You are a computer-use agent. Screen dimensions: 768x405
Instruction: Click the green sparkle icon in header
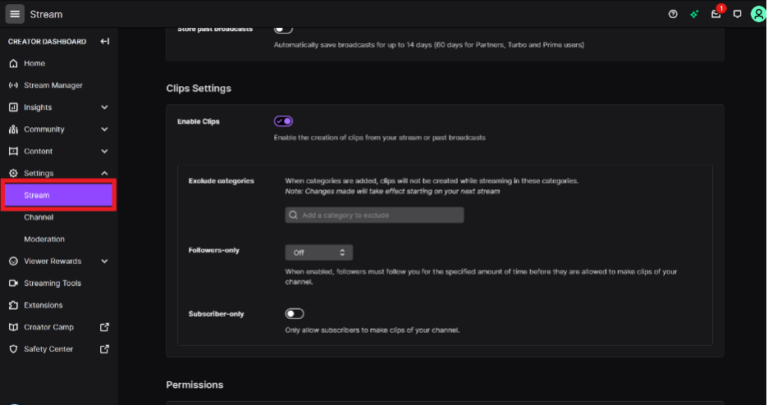[694, 14]
